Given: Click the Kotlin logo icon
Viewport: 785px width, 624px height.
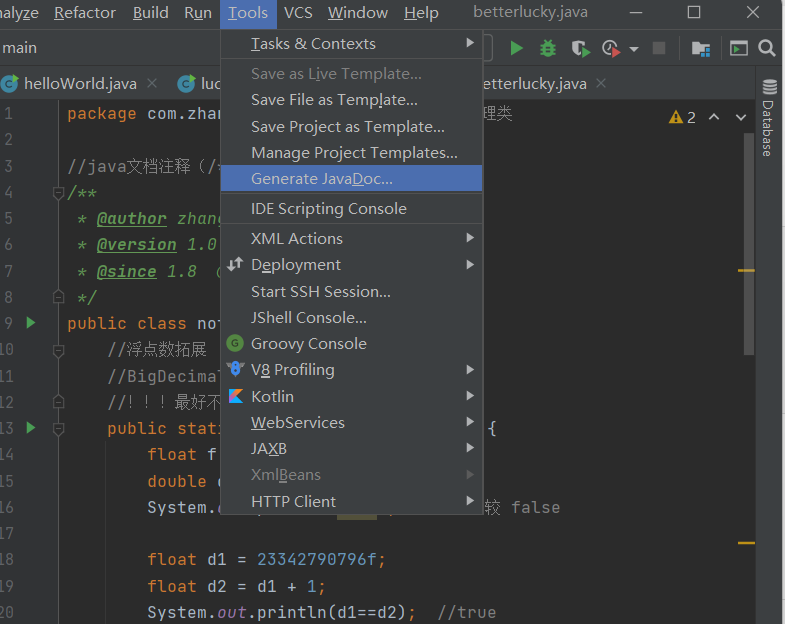Looking at the screenshot, I should click(x=236, y=396).
